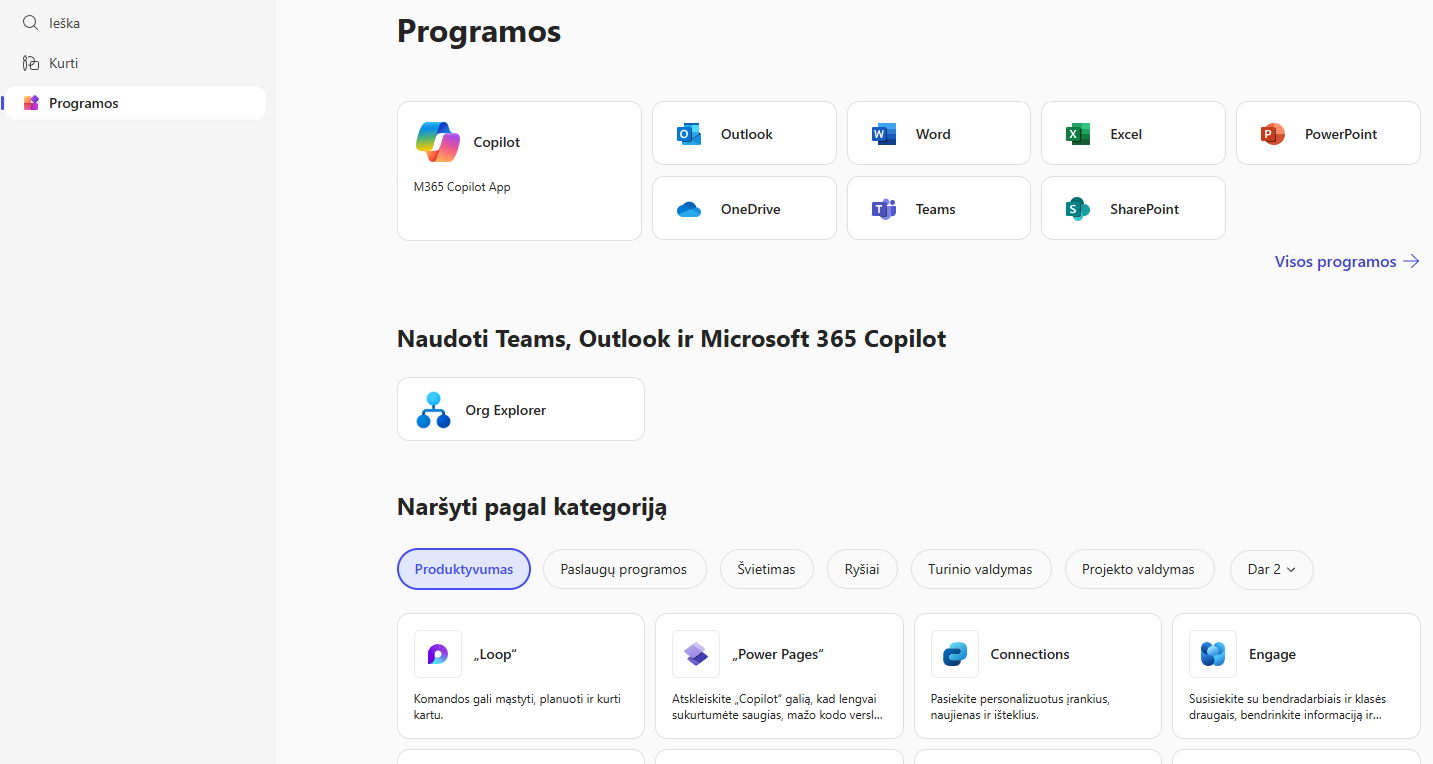Screen dimensions: 1433x764
Task: Switch to Paslaugų programos category
Action: 624,569
